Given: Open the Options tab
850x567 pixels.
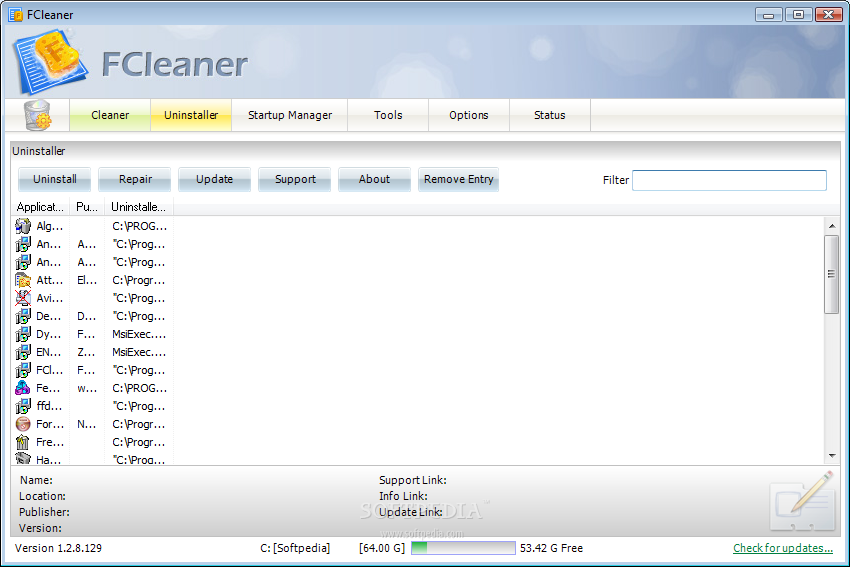Looking at the screenshot, I should tap(469, 115).
